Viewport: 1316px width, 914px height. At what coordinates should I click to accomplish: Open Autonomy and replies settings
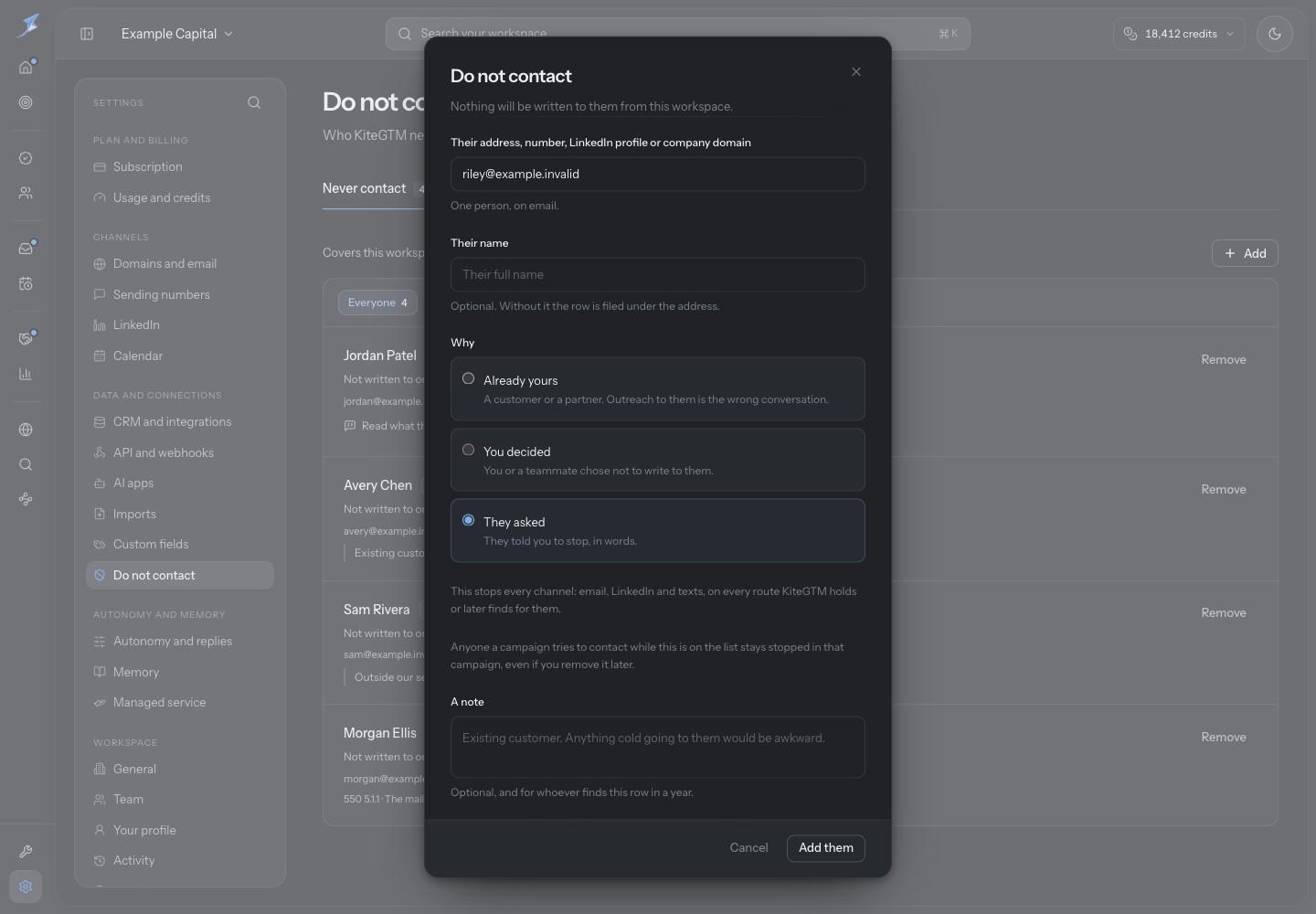pyautogui.click(x=180, y=642)
